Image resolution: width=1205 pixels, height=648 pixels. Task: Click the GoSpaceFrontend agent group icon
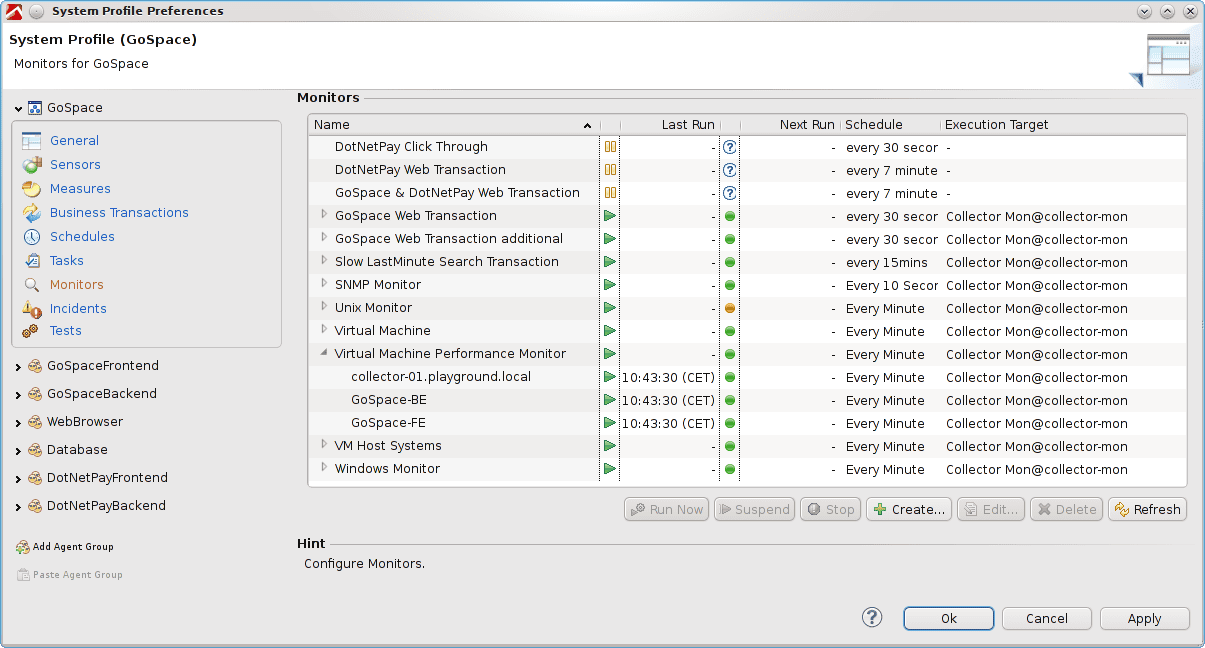[35, 366]
